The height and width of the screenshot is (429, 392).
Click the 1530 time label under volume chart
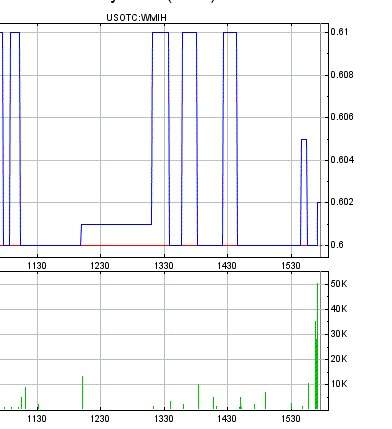pyautogui.click(x=291, y=418)
